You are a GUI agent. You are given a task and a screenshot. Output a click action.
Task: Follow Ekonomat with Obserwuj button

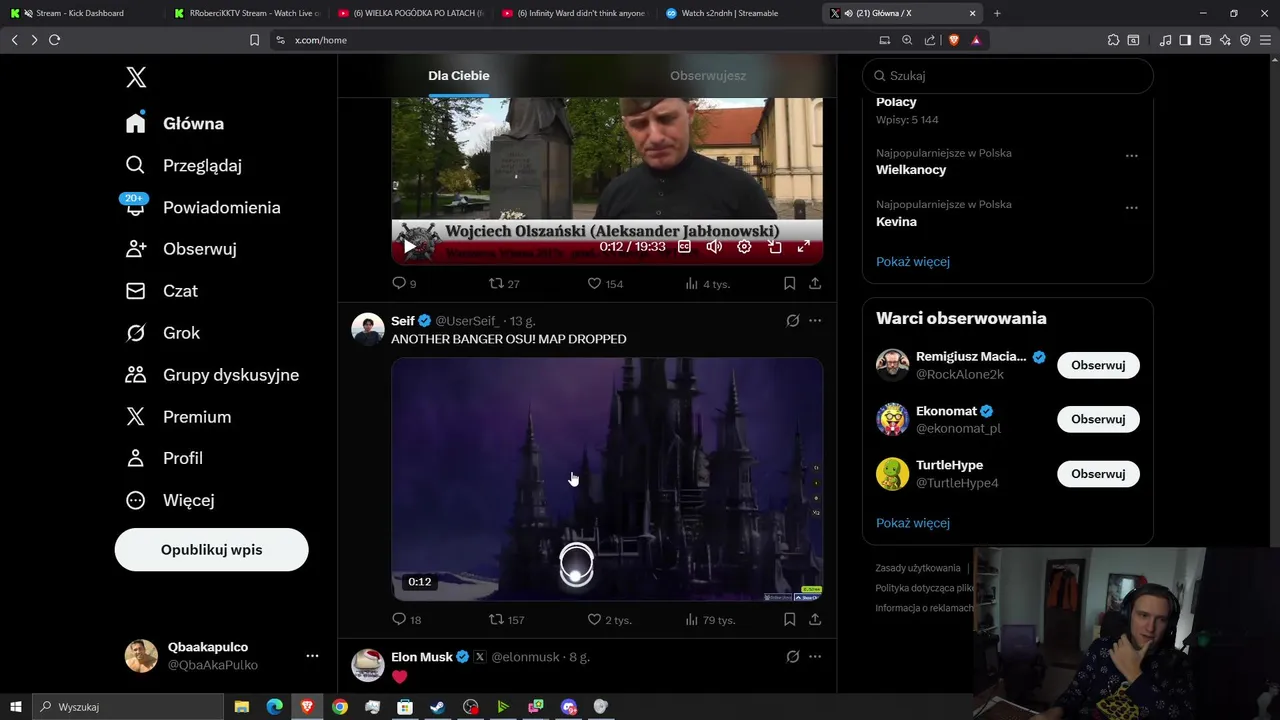click(x=1098, y=419)
